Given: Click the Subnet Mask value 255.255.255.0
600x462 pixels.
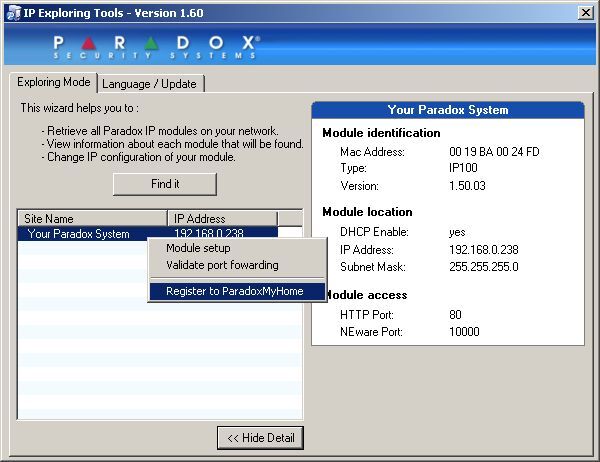Looking at the screenshot, I should pyautogui.click(x=484, y=267).
